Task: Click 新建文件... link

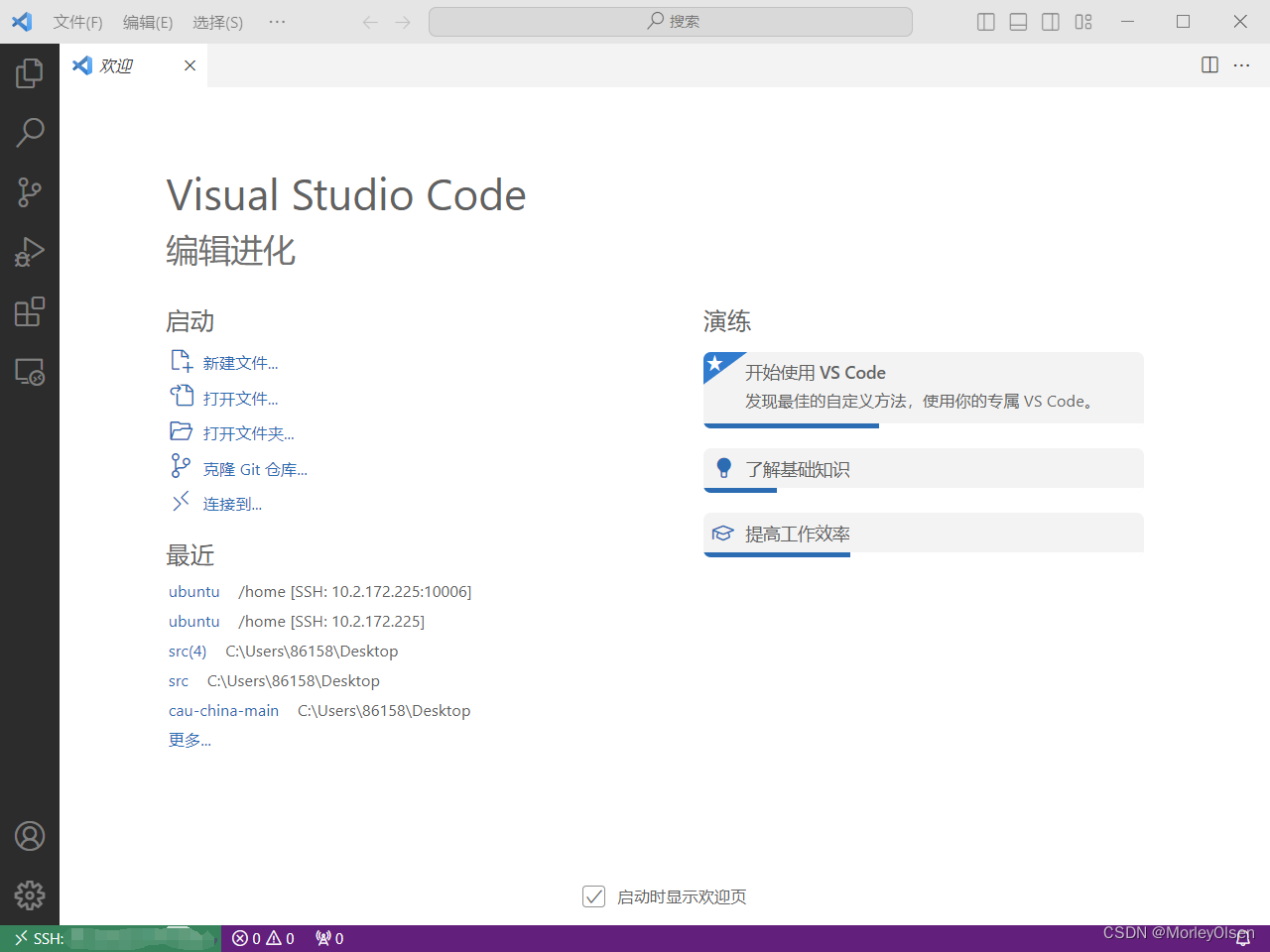Action: [240, 363]
